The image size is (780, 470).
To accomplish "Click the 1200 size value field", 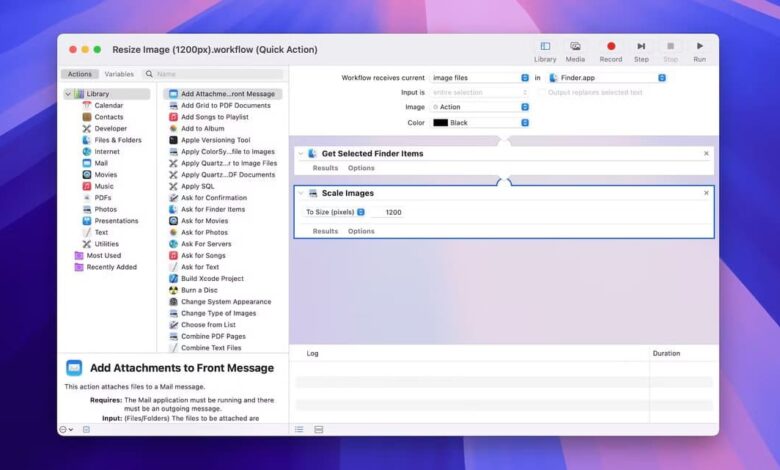I will pos(388,212).
